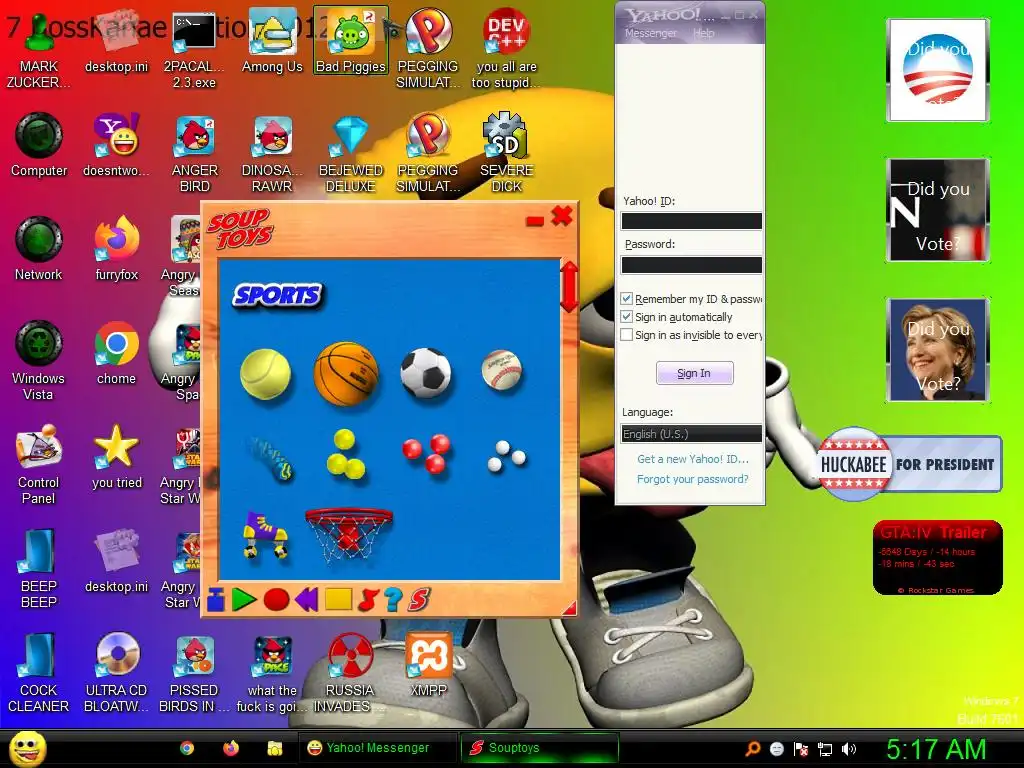Image resolution: width=1024 pixels, height=768 pixels.
Task: Click the purple rewind arrows in Soup Toys
Action: pos(306,600)
